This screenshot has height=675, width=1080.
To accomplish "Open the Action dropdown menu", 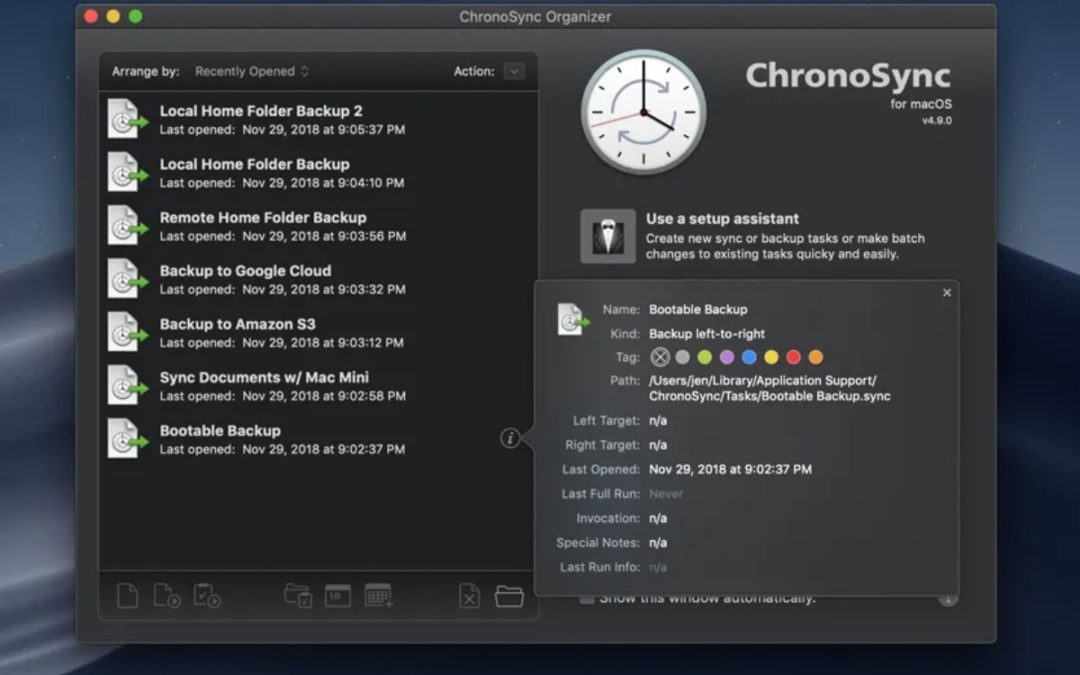I will 513,71.
